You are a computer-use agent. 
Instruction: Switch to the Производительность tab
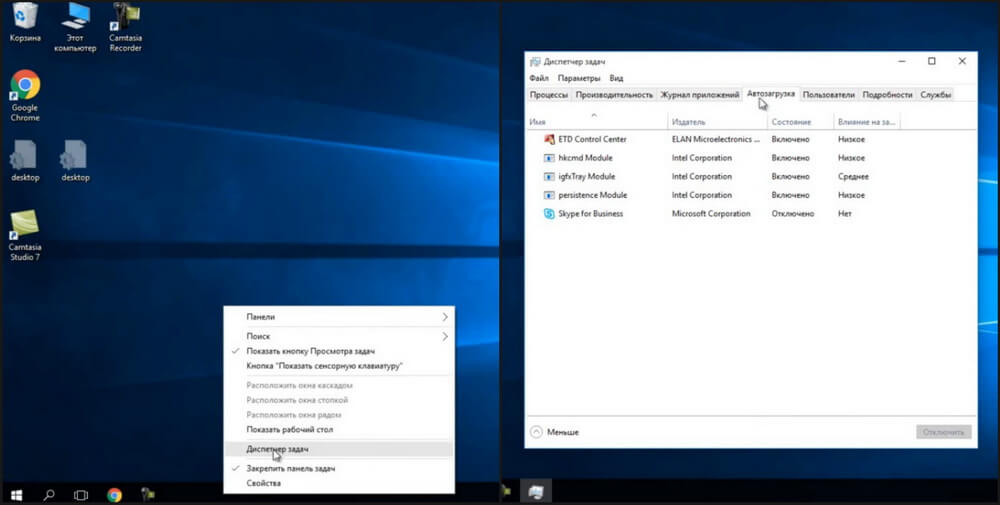click(614, 95)
